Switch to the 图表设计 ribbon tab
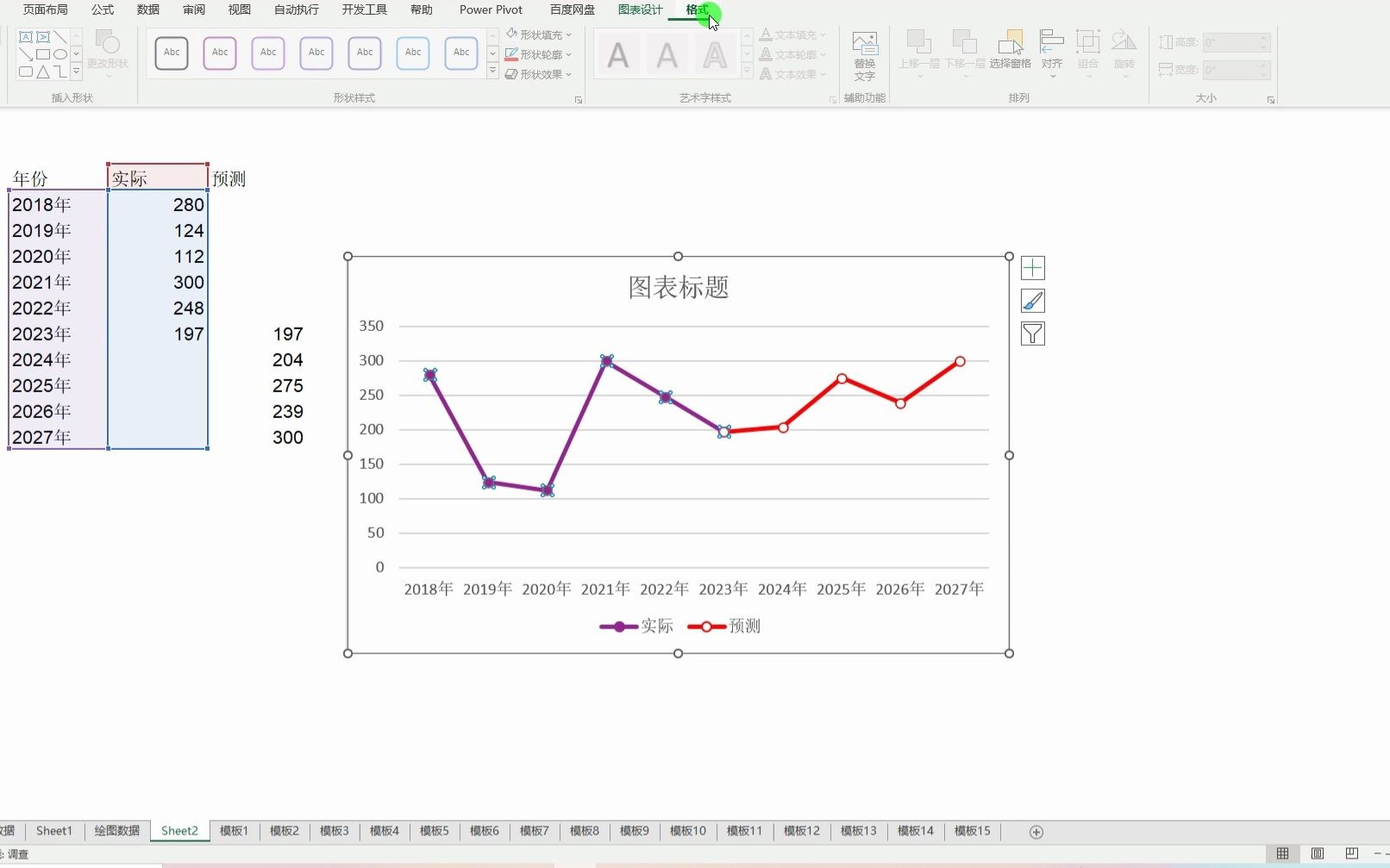Screen dimensions: 1390x868 click(x=640, y=9)
